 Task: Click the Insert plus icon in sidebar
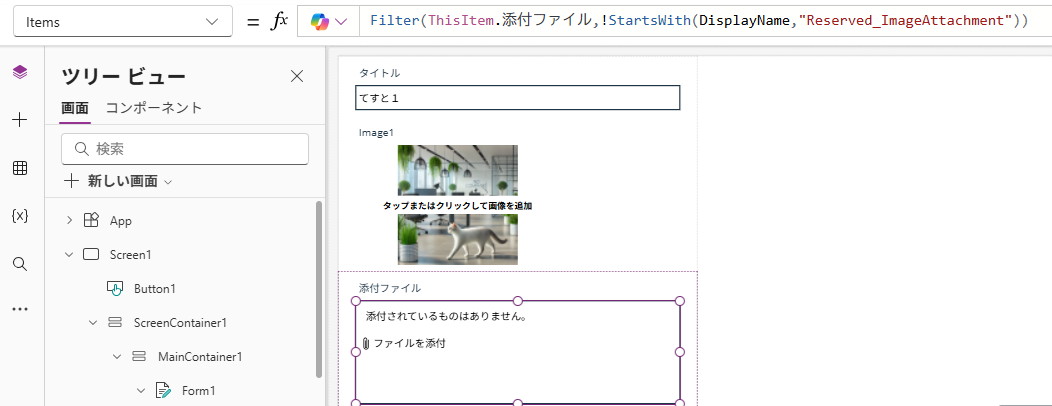[x=20, y=120]
